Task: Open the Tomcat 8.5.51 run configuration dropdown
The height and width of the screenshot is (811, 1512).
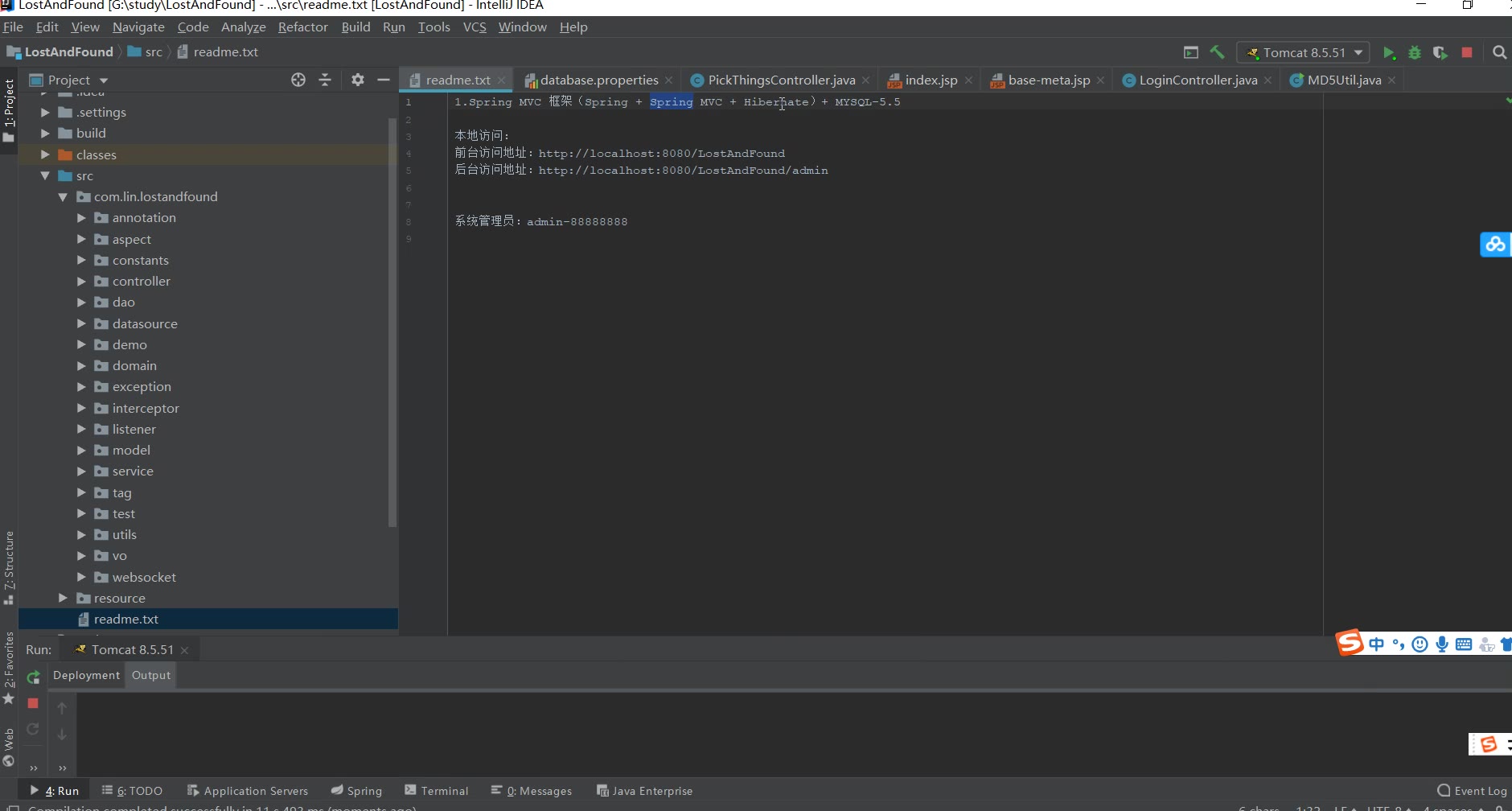Action: click(1303, 52)
